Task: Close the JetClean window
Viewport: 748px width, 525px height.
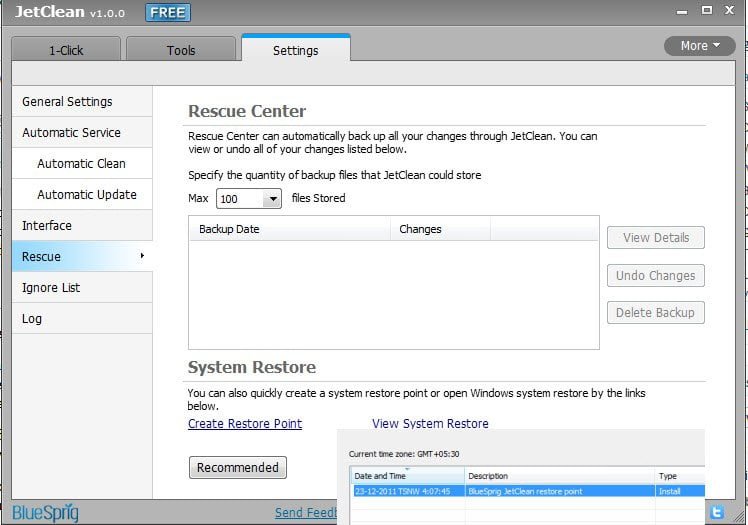Action: coord(729,10)
